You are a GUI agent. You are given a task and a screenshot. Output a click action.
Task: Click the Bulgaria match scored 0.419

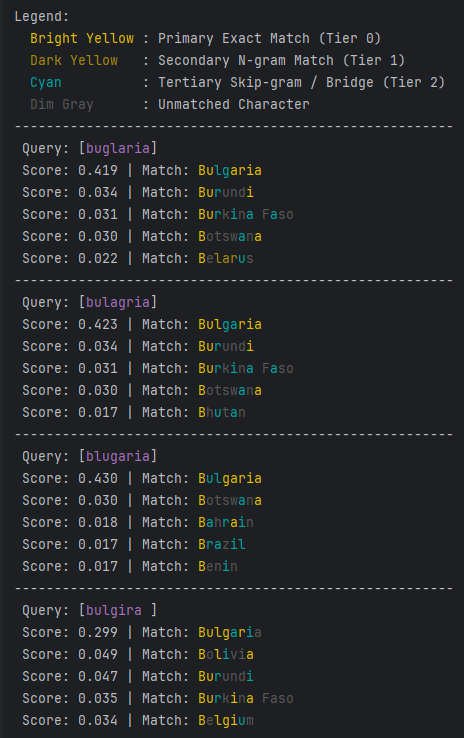(230, 170)
